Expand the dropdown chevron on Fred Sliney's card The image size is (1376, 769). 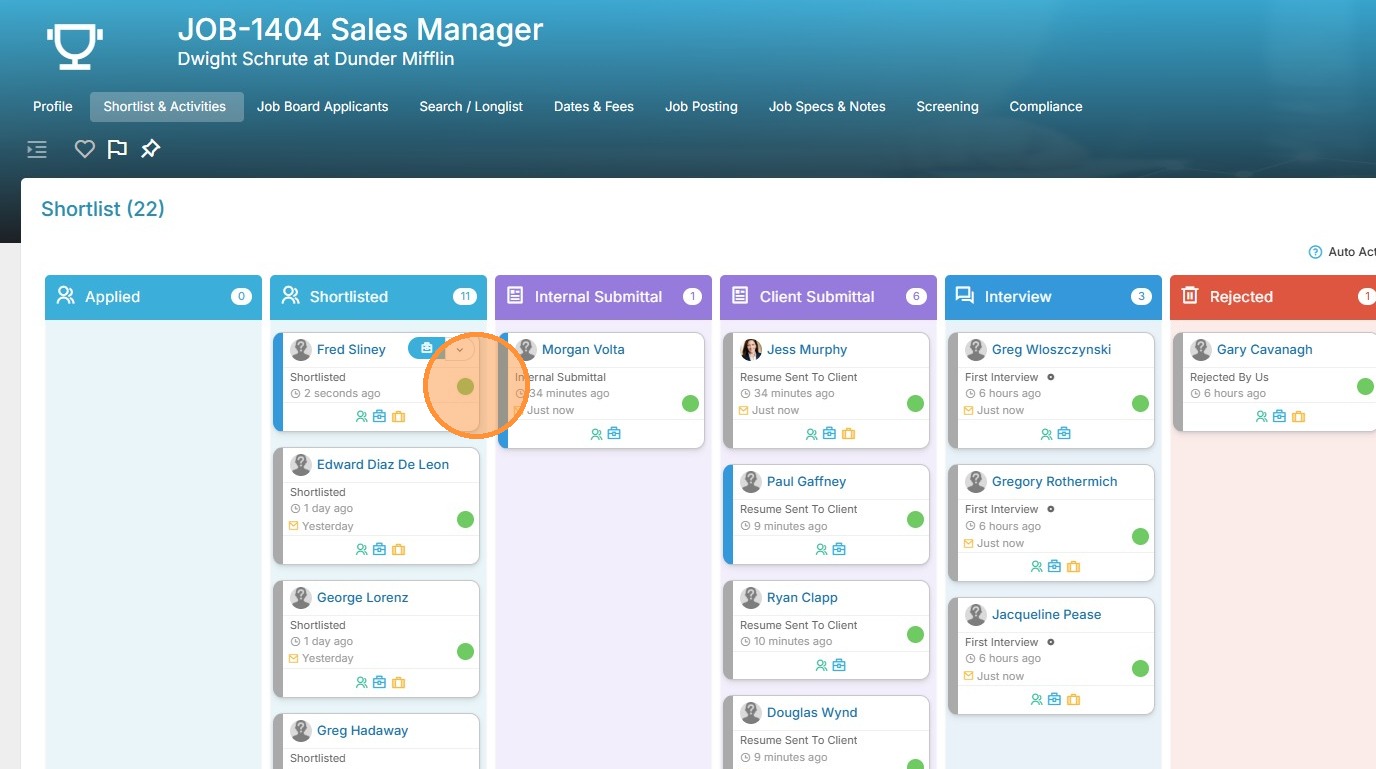click(460, 349)
